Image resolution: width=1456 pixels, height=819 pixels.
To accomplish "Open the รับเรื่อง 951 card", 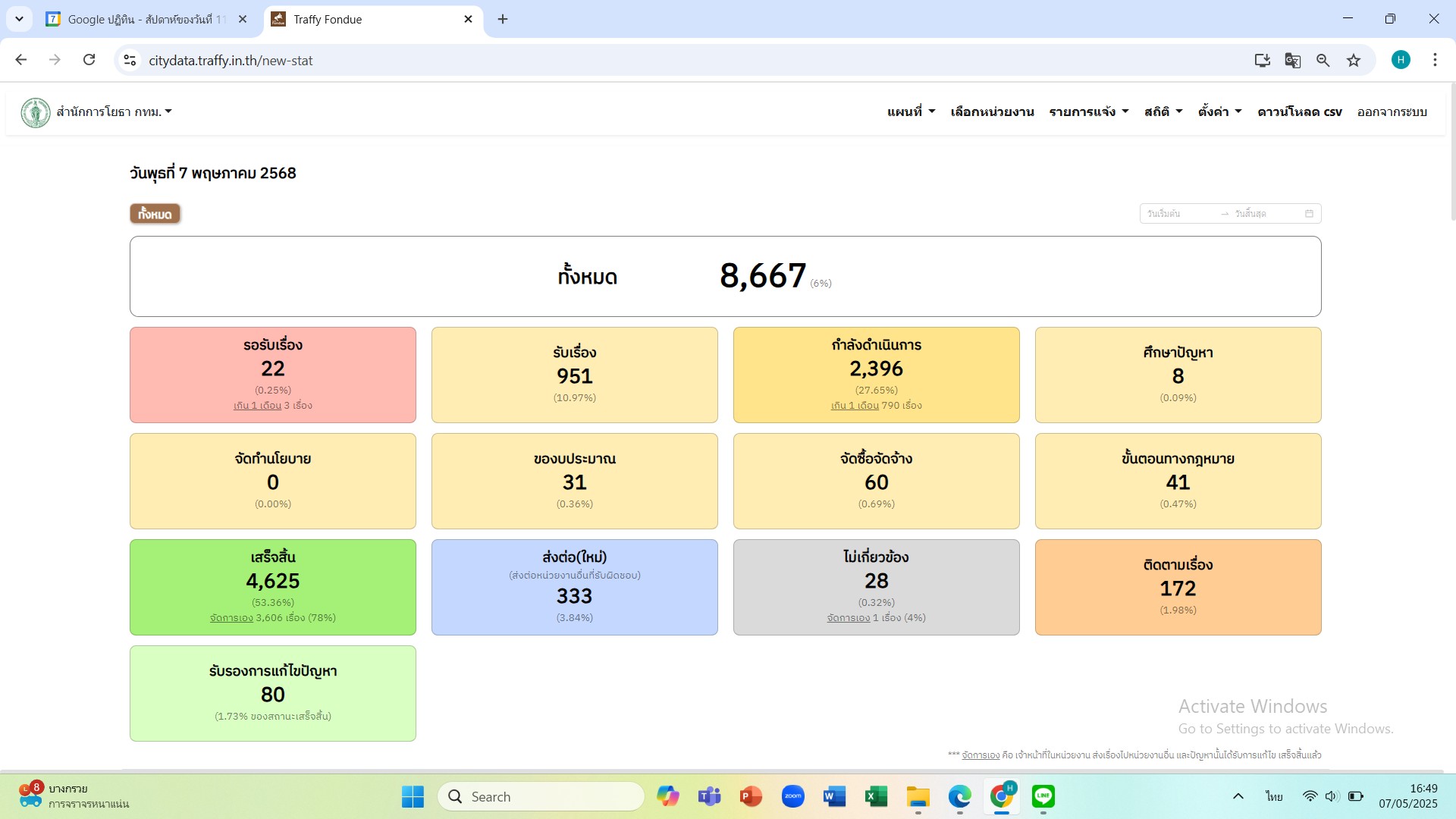I will click(574, 375).
